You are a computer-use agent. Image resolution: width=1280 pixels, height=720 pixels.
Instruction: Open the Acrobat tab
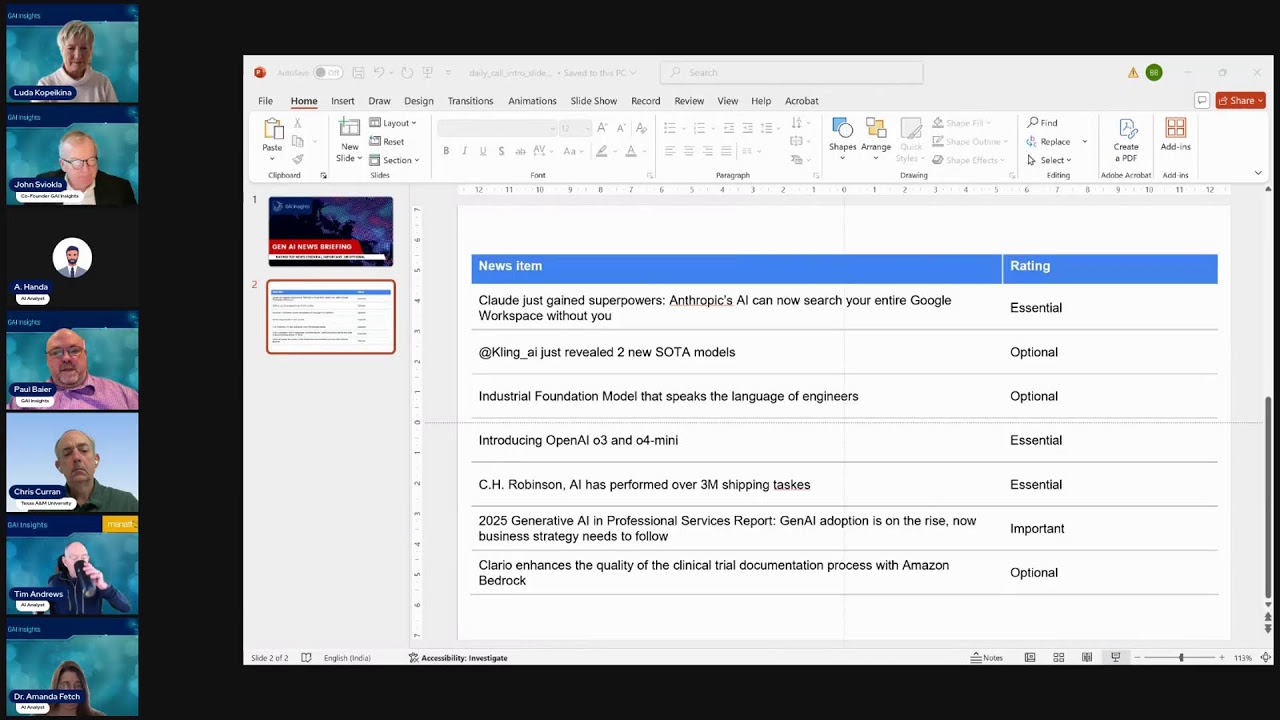coord(802,101)
